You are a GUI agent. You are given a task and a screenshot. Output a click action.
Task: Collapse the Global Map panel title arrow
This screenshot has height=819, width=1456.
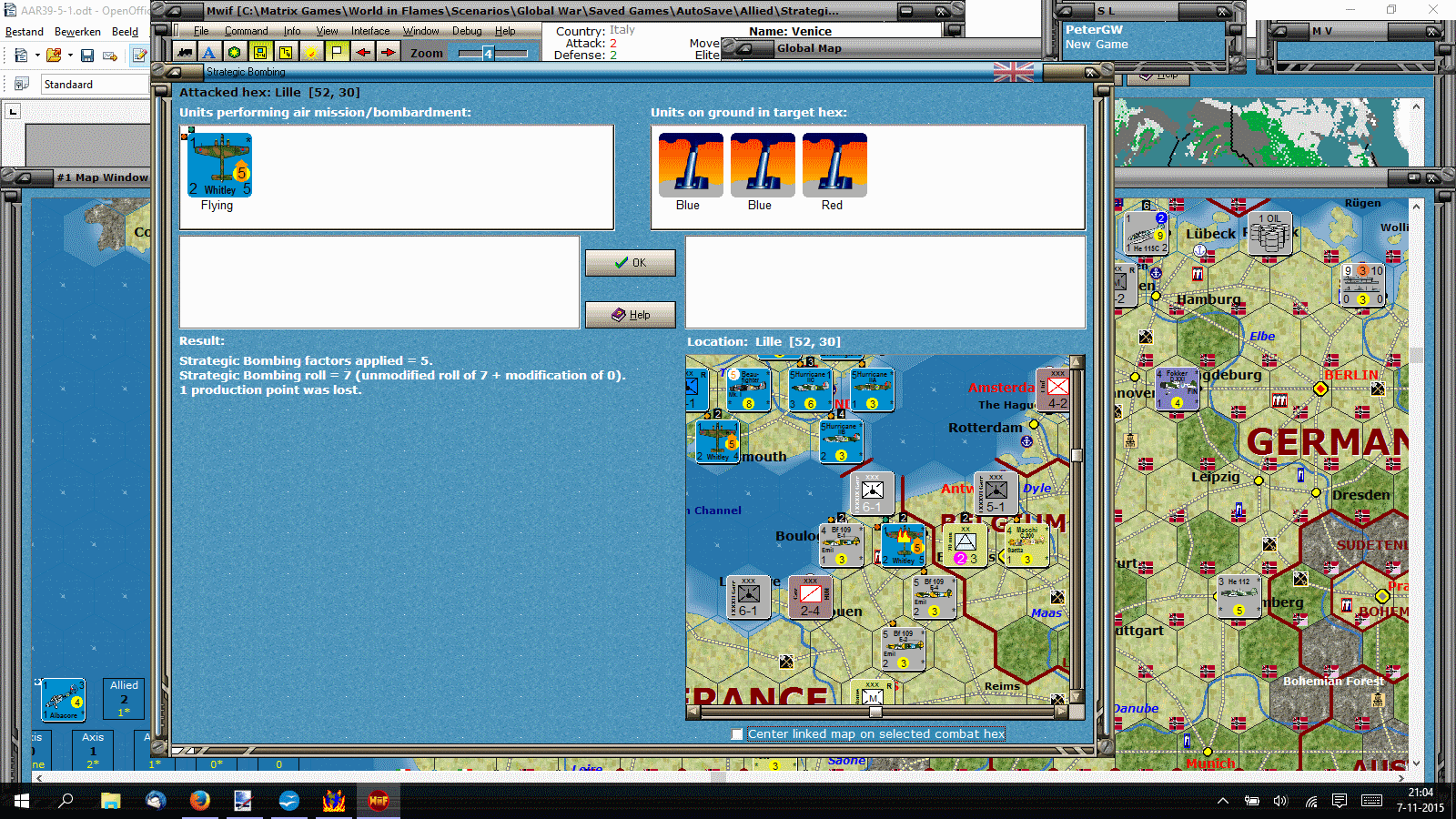click(743, 48)
